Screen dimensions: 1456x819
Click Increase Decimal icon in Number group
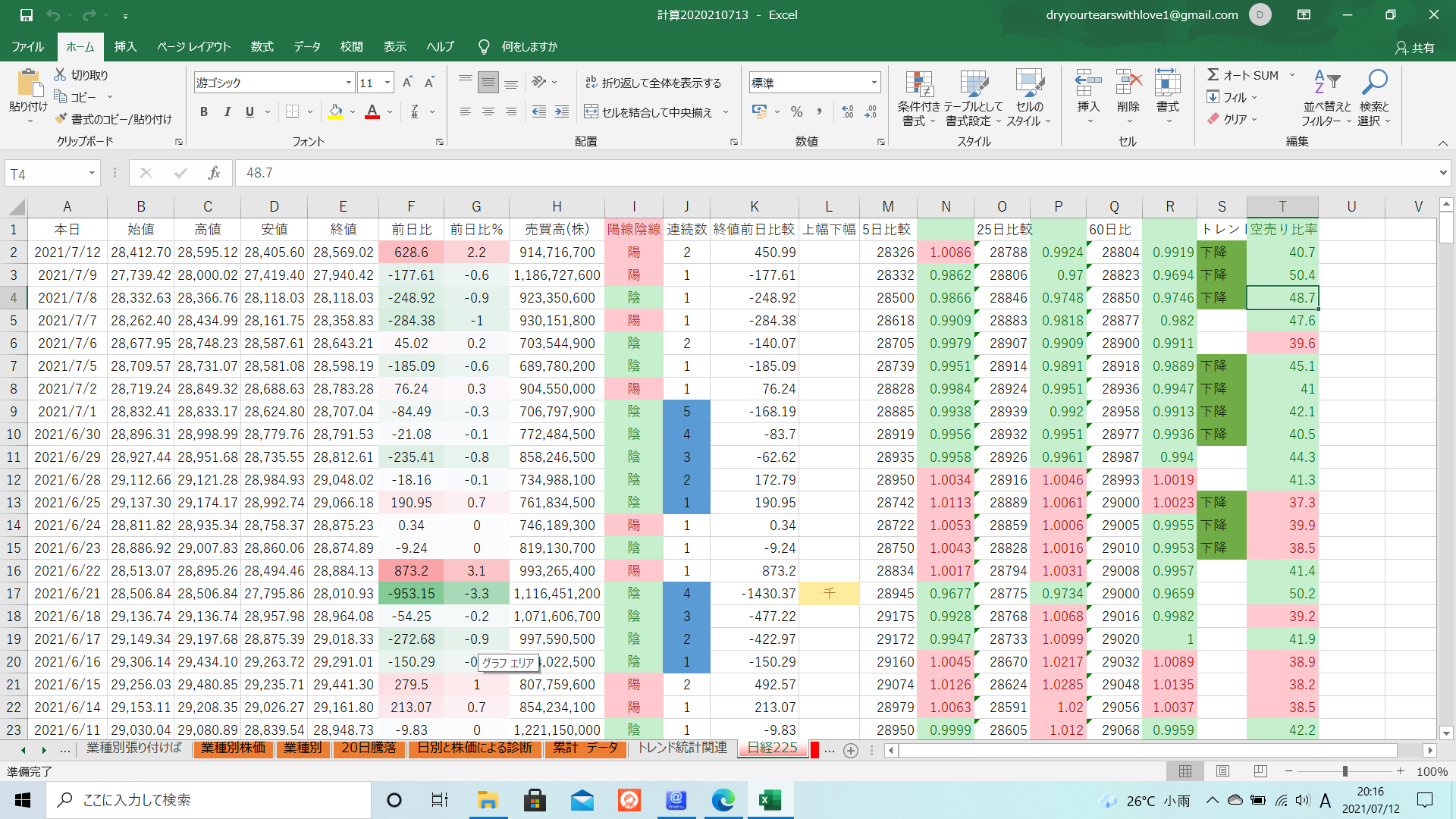[x=848, y=112]
